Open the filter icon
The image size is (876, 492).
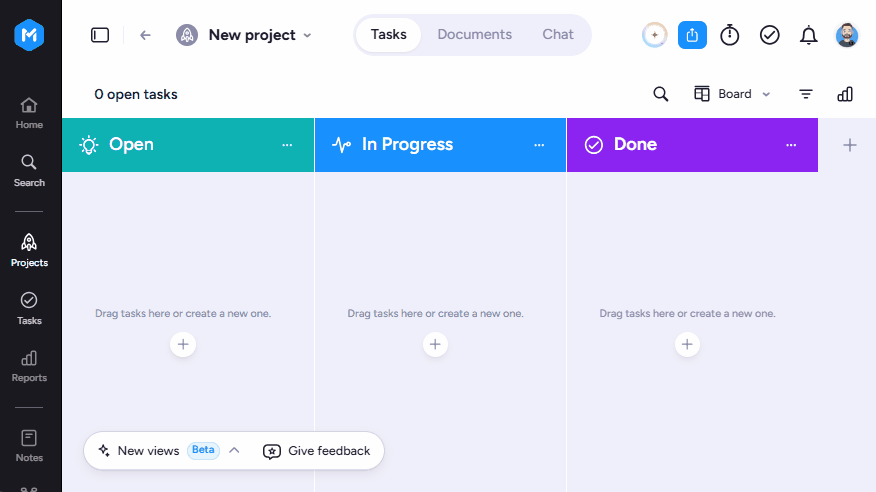(806, 94)
